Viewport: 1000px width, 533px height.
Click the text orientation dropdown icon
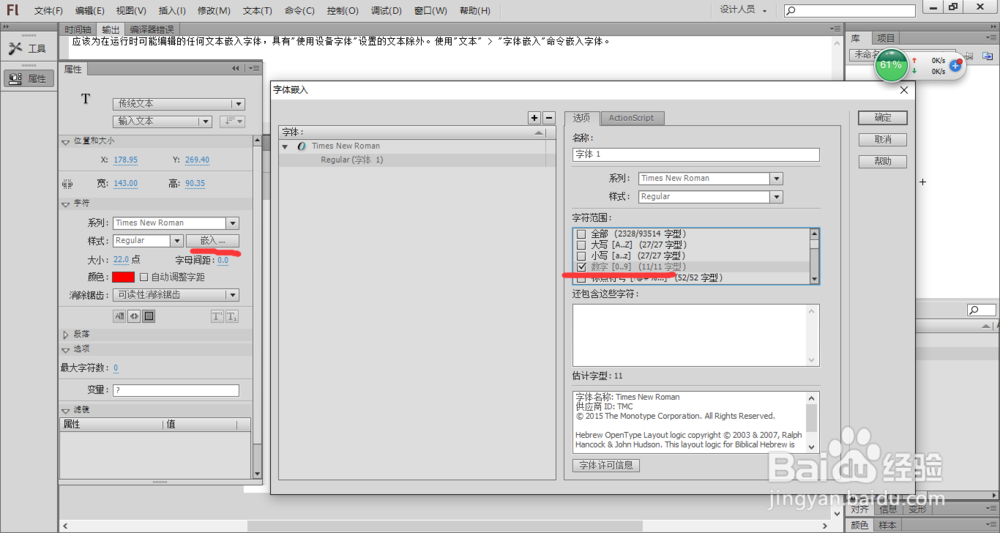click(232, 121)
